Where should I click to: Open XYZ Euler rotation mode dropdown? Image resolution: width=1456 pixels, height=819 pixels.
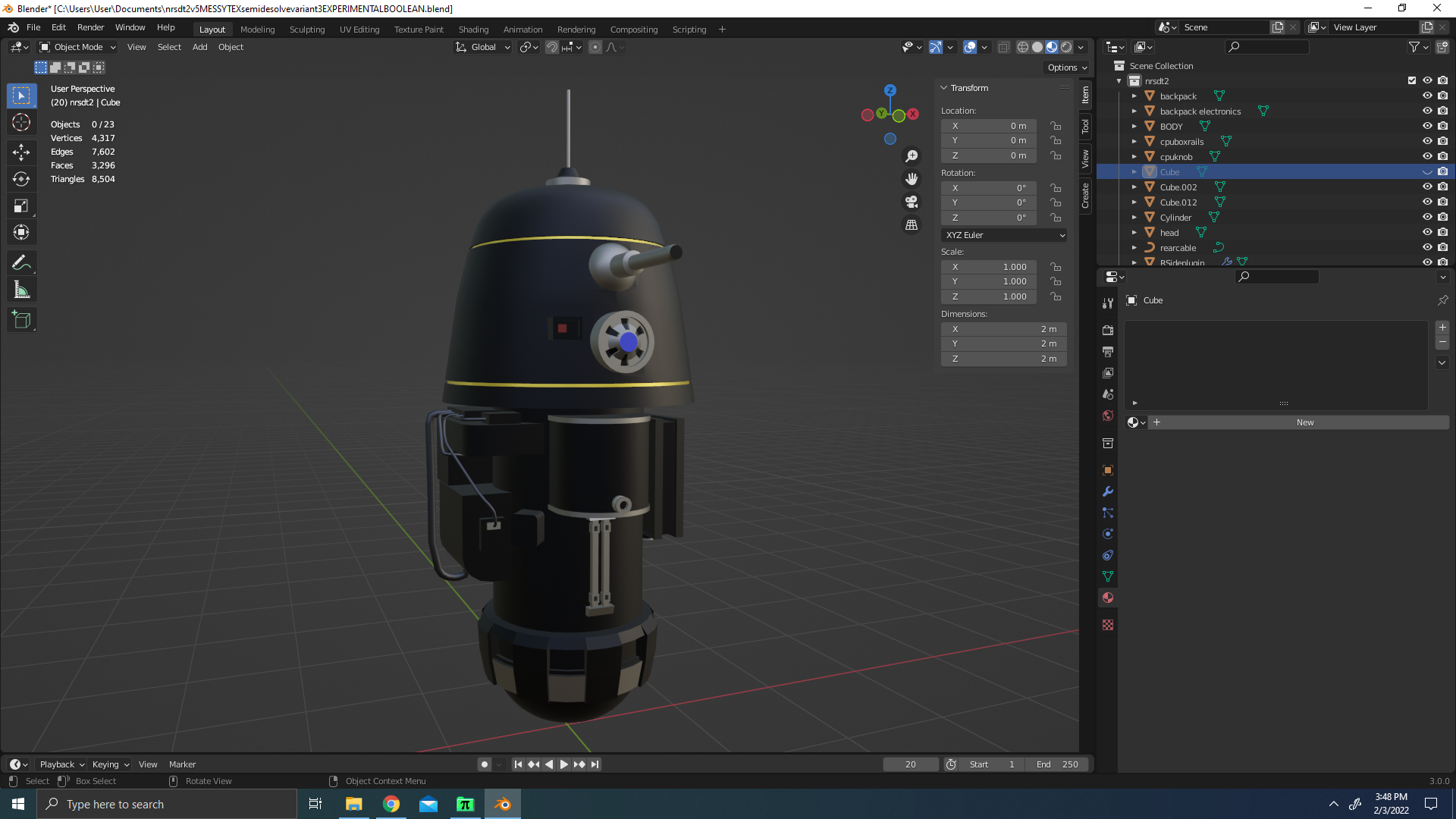click(x=1004, y=235)
